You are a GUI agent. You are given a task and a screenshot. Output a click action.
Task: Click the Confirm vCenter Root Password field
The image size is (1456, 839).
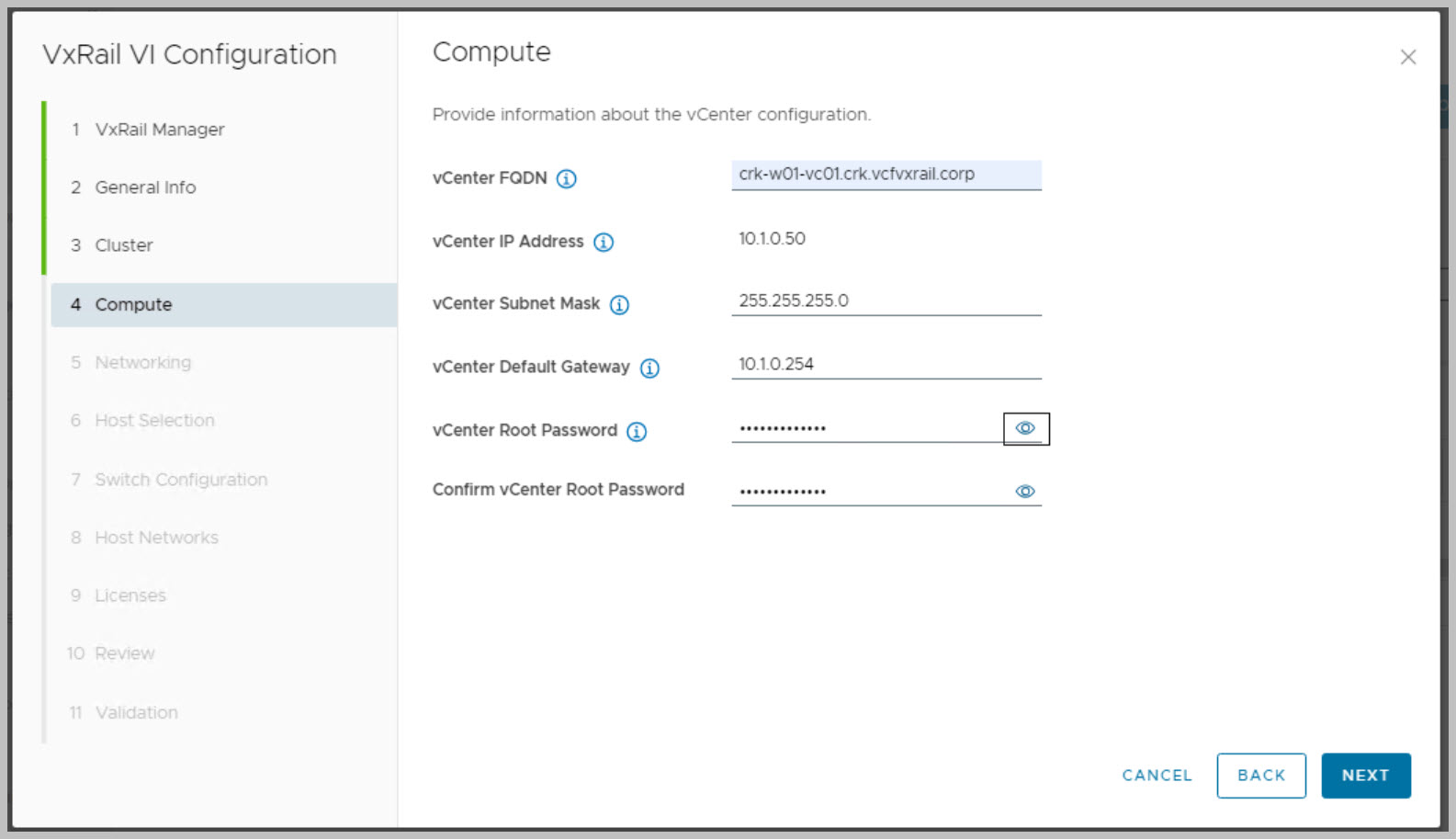(x=865, y=492)
